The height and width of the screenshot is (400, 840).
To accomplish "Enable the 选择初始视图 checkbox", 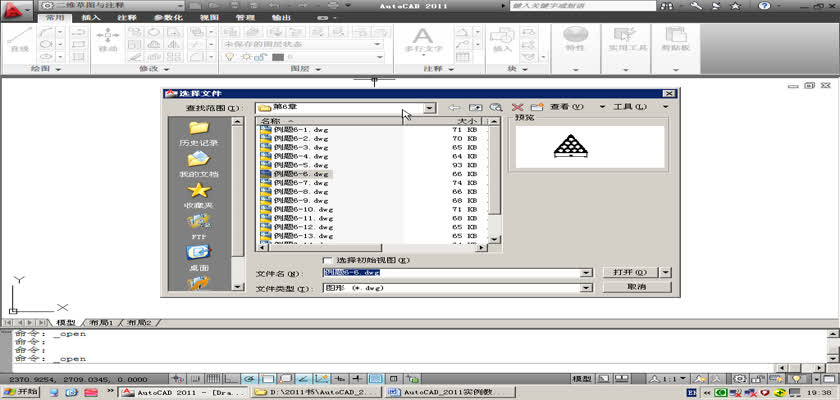I will pos(328,260).
